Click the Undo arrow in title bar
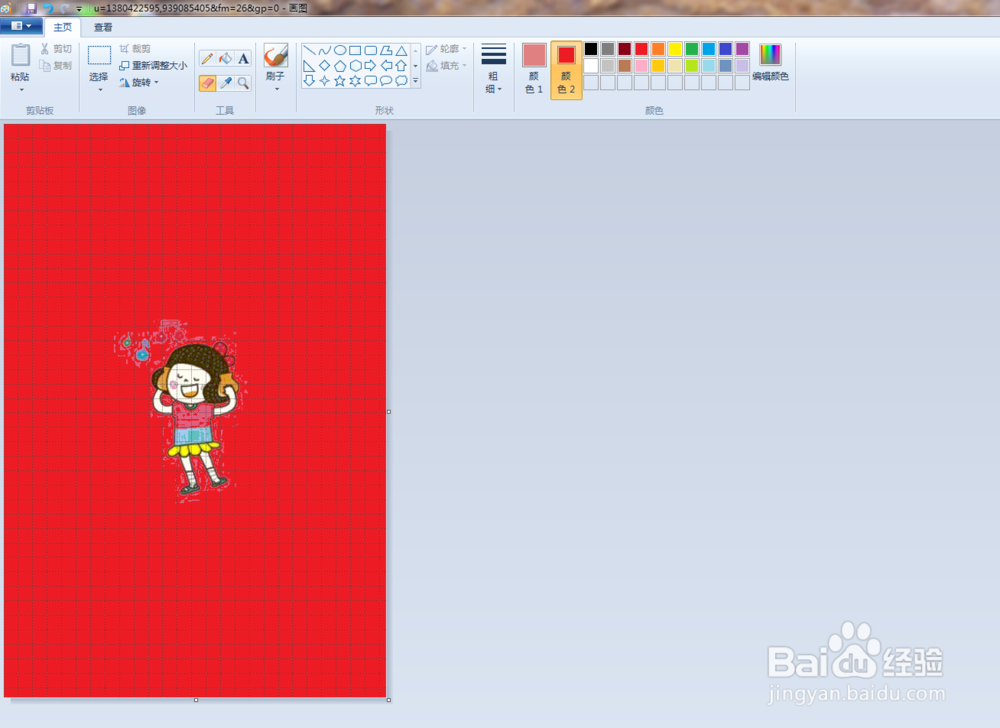1000x728 pixels. click(x=48, y=8)
